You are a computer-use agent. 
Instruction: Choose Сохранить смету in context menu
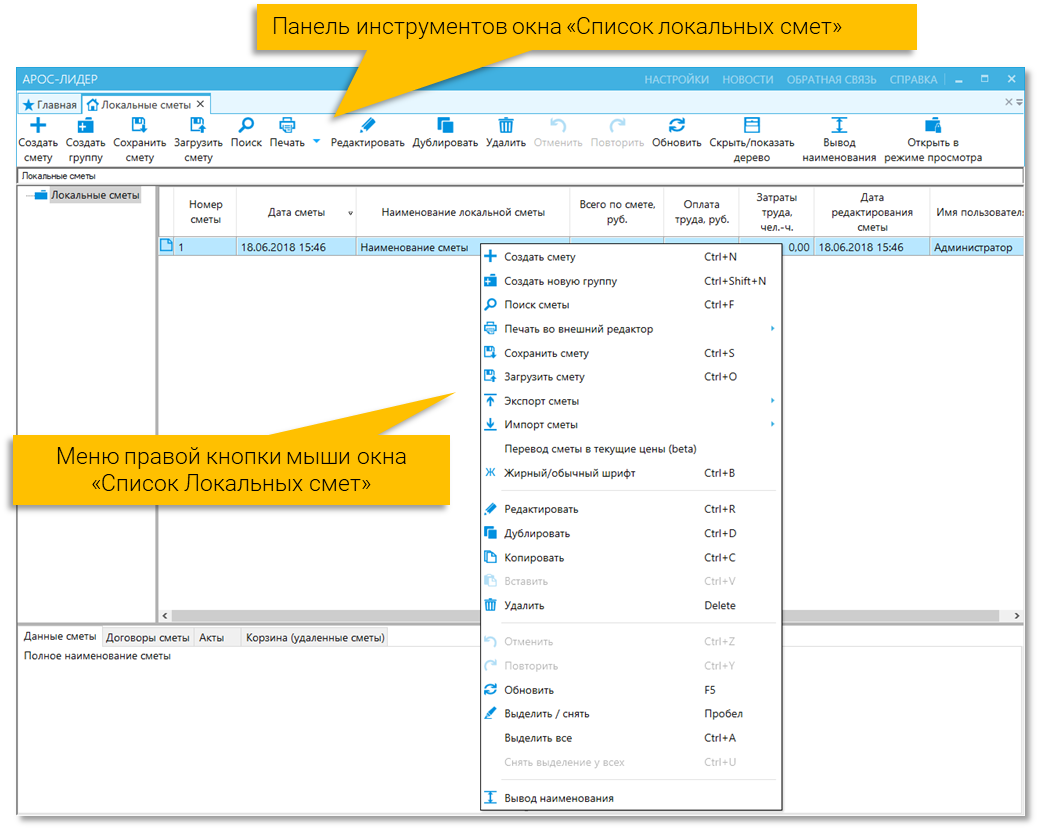click(x=631, y=354)
